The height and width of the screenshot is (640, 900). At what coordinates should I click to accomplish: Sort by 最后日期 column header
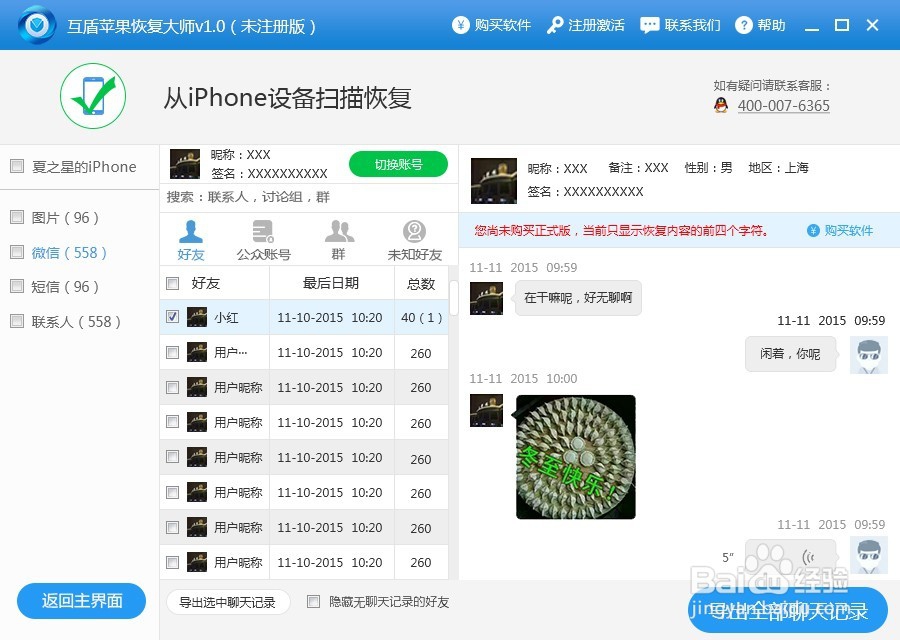click(331, 283)
